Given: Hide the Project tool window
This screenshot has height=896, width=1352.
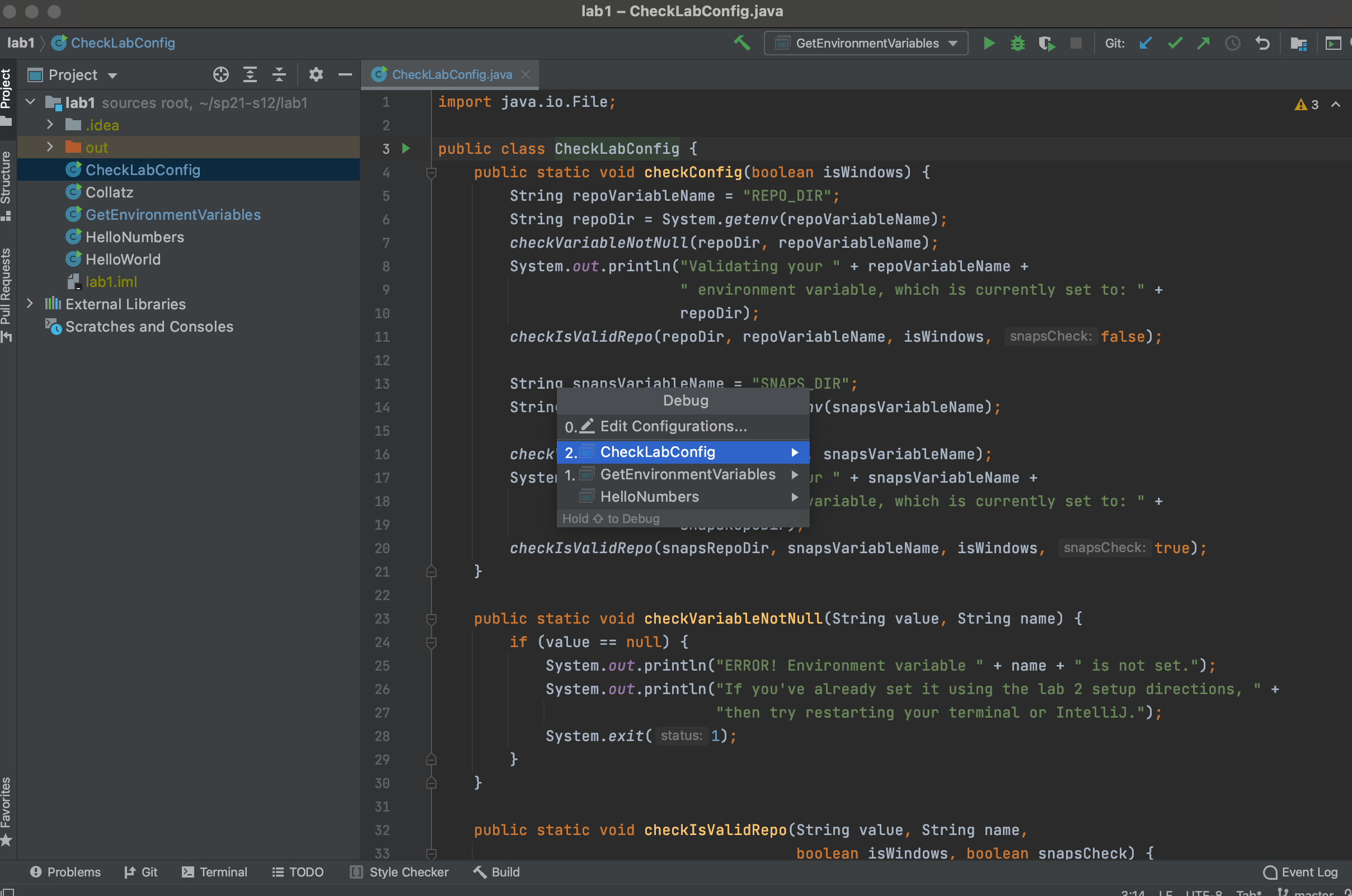Looking at the screenshot, I should 345,75.
